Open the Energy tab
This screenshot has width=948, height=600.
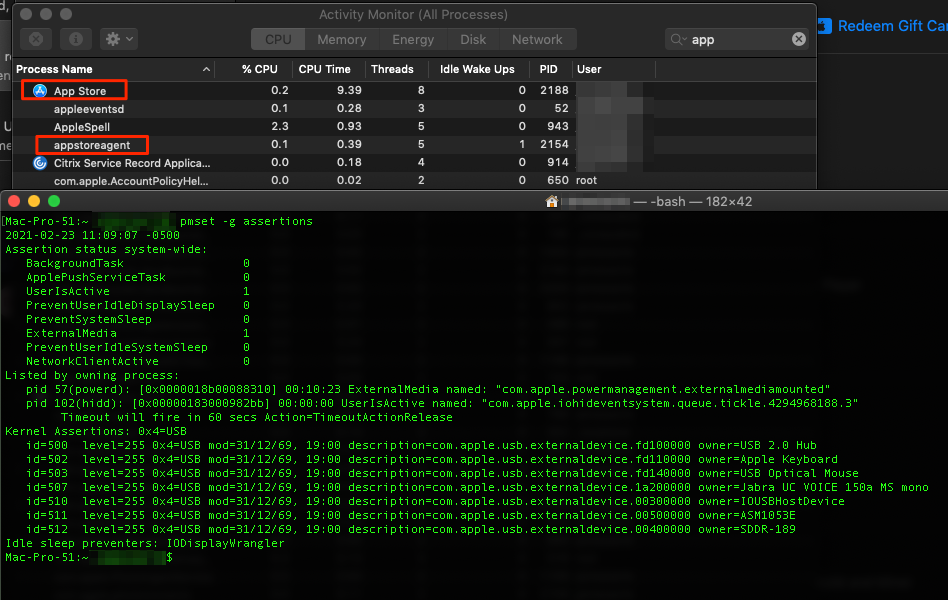click(x=413, y=39)
